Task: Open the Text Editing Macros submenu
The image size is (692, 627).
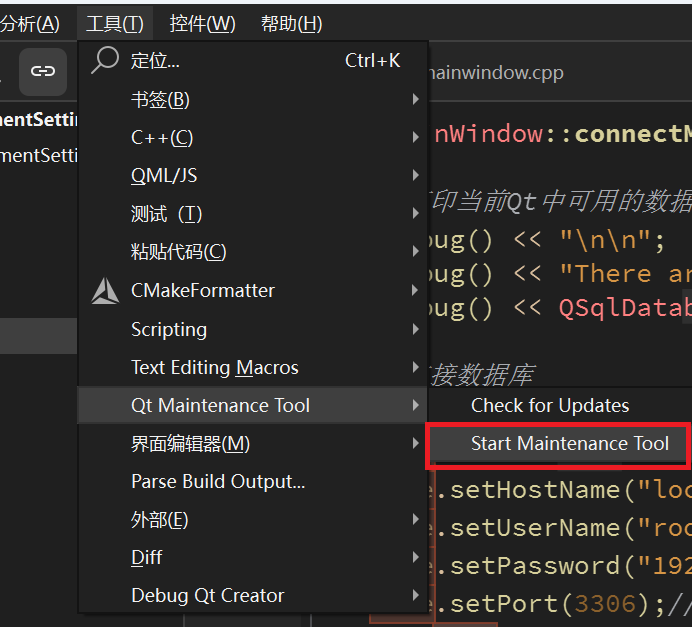Action: pos(252,368)
